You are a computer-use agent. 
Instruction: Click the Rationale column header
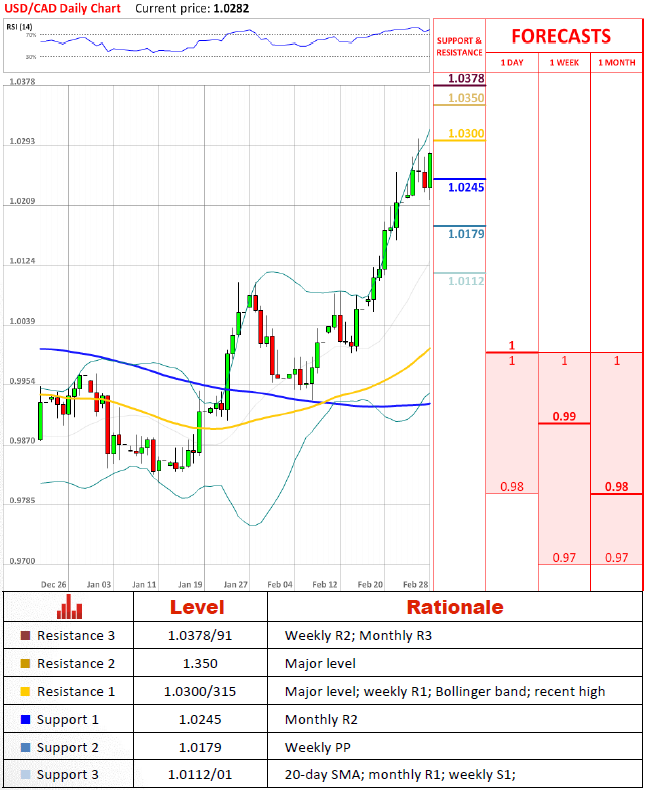click(454, 607)
